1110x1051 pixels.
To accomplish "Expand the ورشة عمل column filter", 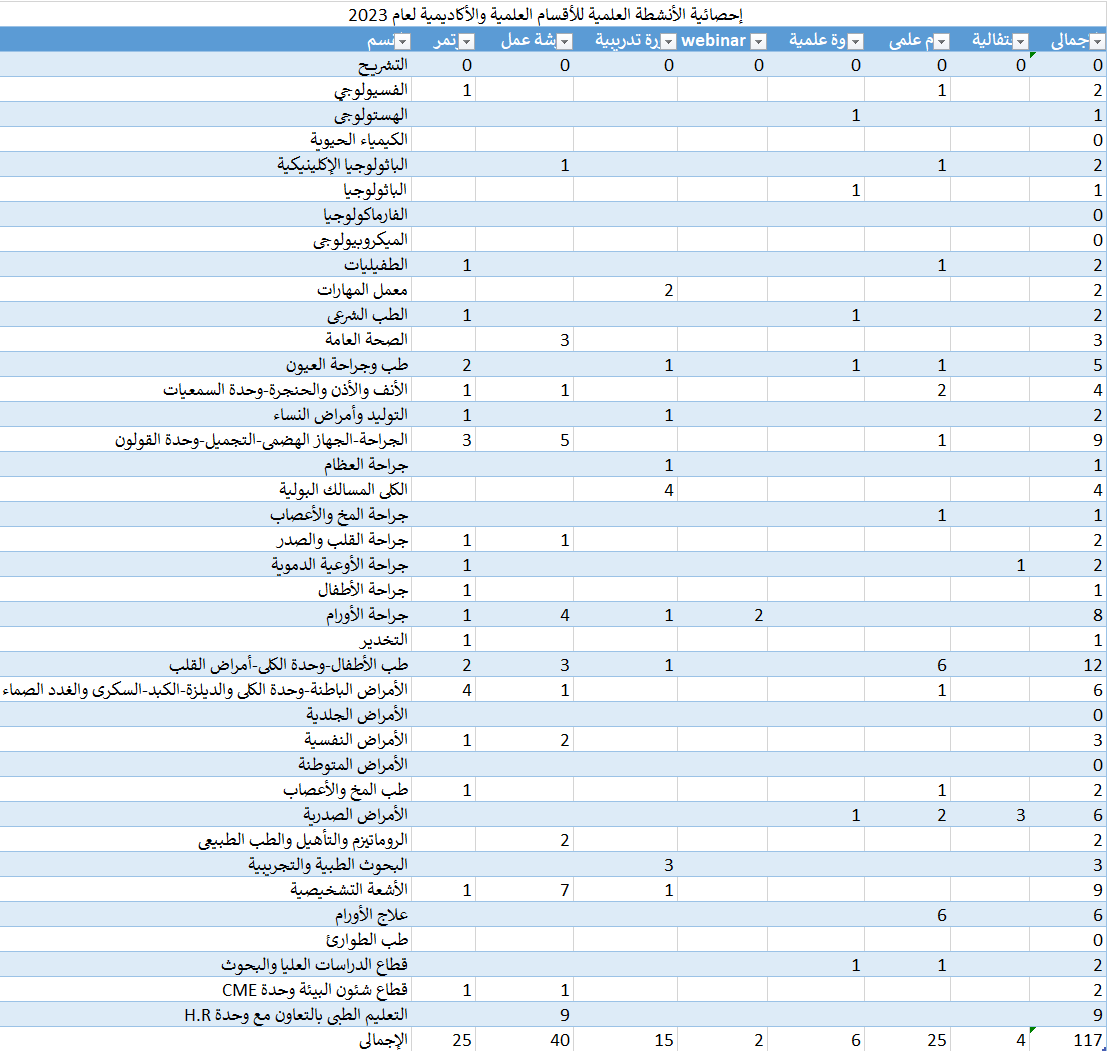I will (564, 41).
